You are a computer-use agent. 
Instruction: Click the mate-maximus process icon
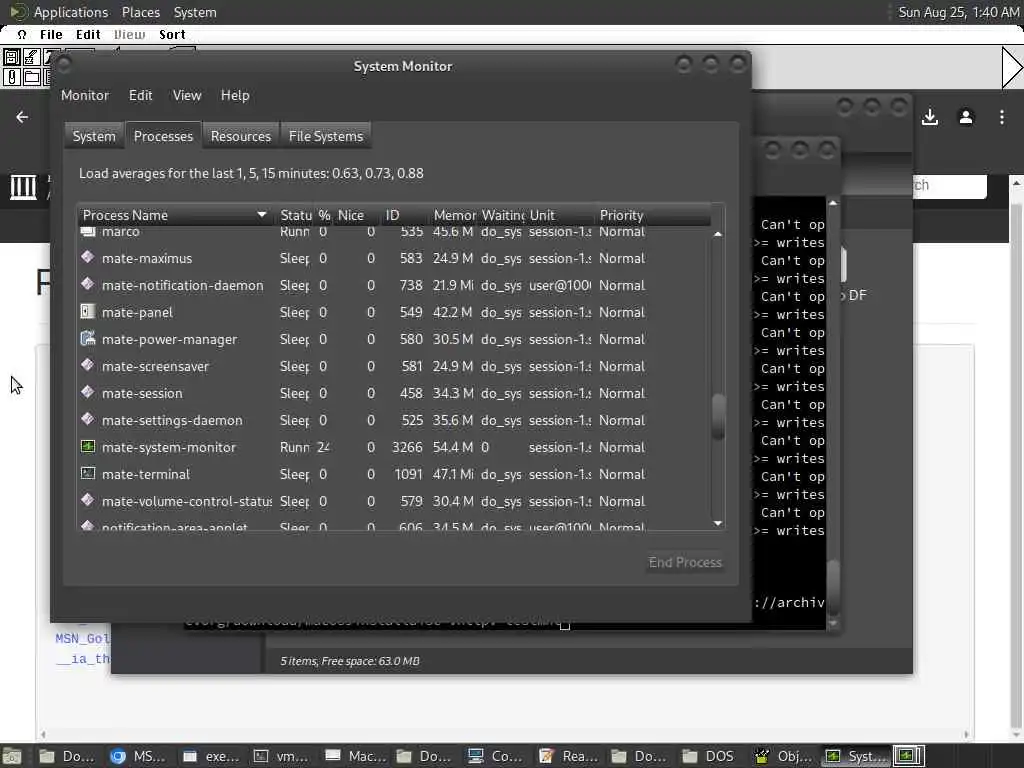(88, 257)
